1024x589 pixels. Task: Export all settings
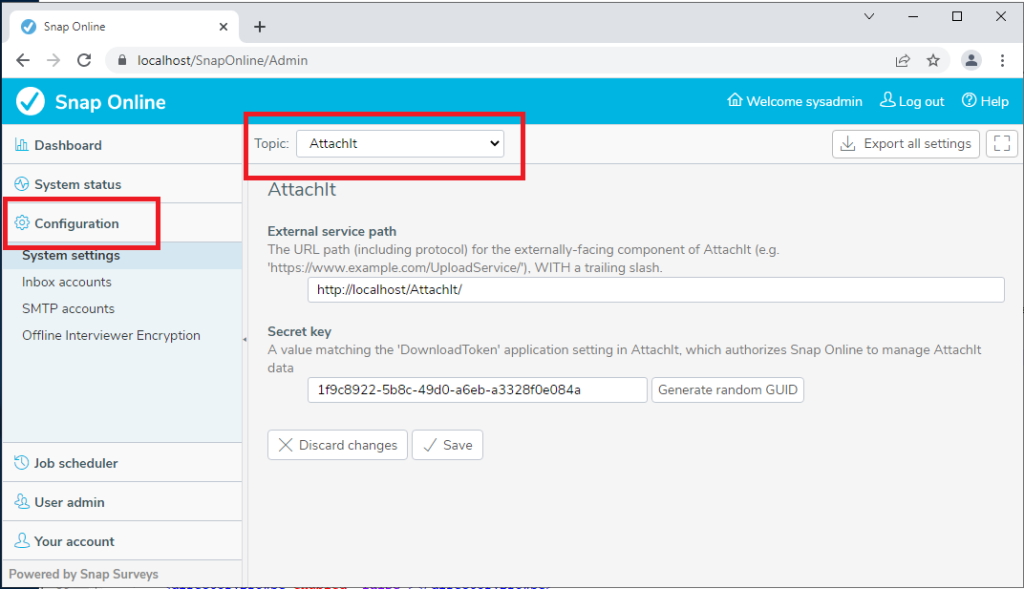905,143
